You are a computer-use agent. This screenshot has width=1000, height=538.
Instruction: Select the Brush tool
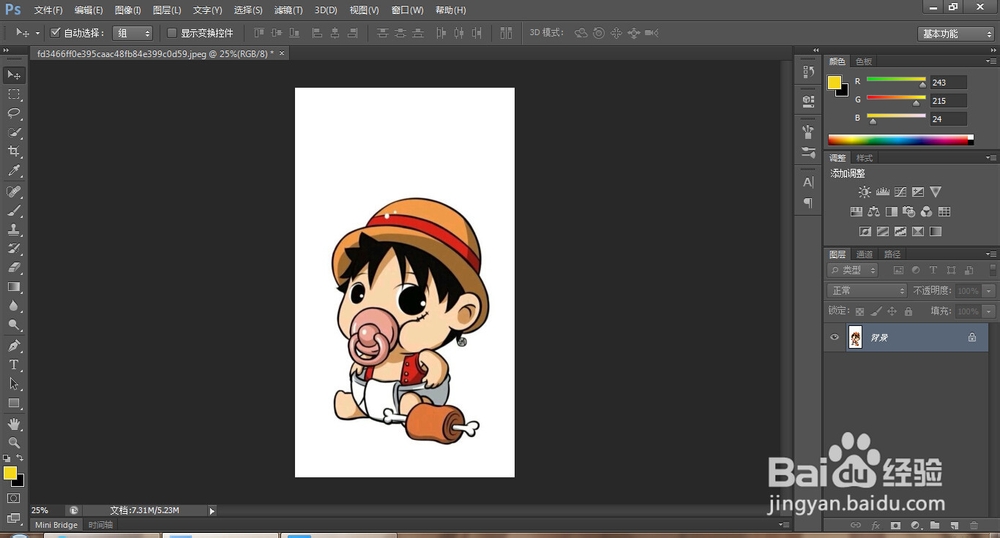tap(13, 211)
